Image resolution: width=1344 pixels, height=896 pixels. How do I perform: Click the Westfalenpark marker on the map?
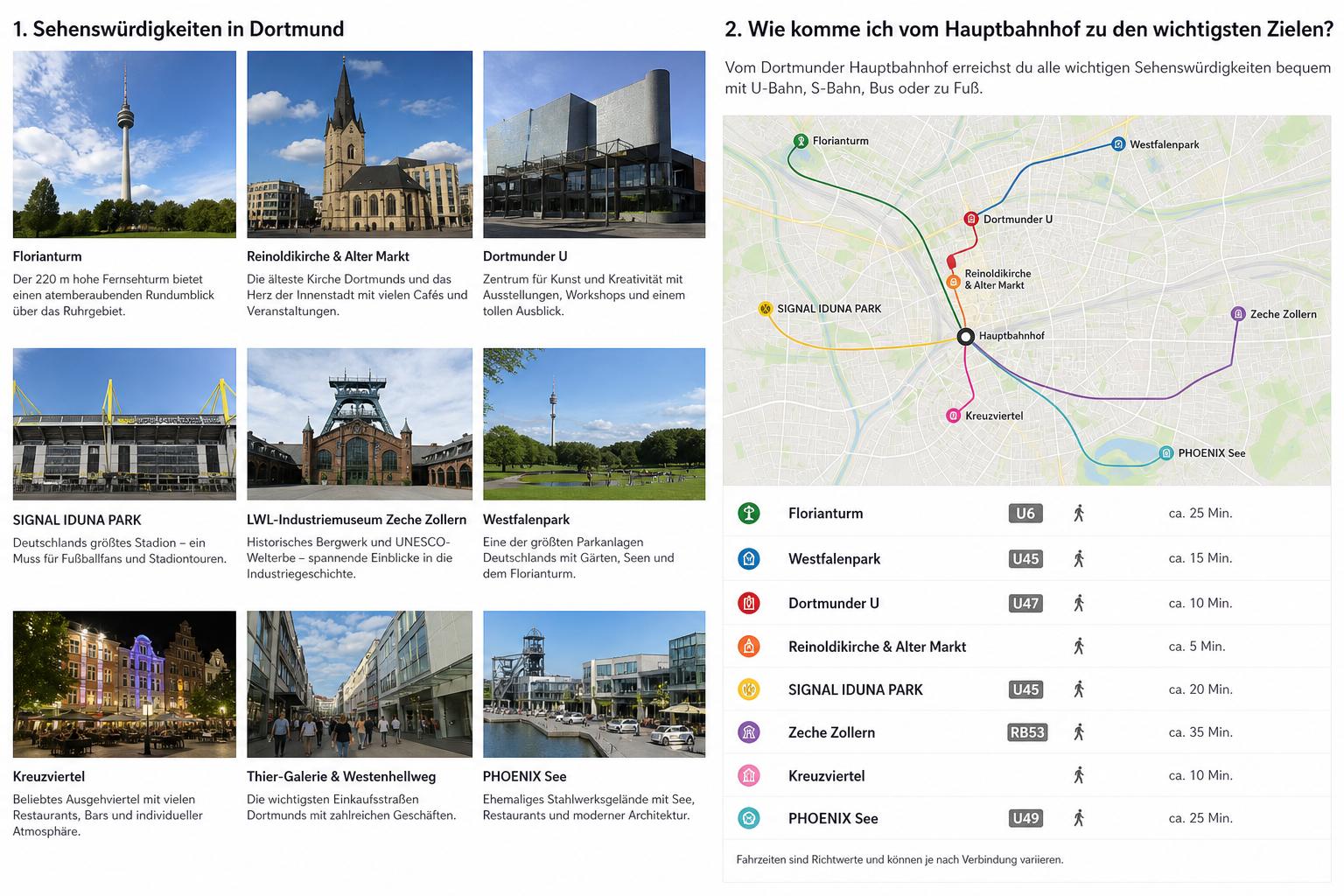[1118, 144]
